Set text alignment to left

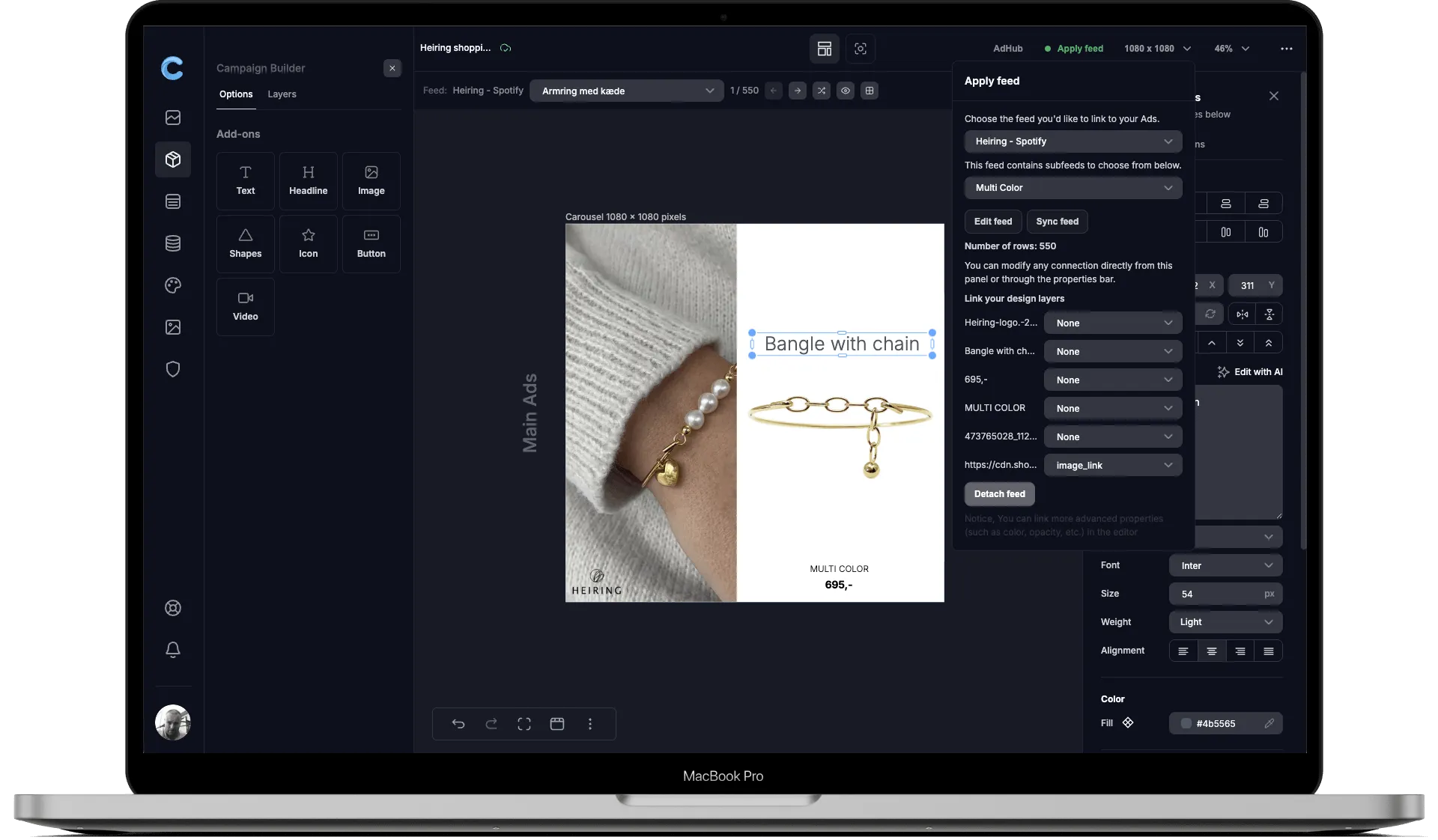pyautogui.click(x=1183, y=651)
